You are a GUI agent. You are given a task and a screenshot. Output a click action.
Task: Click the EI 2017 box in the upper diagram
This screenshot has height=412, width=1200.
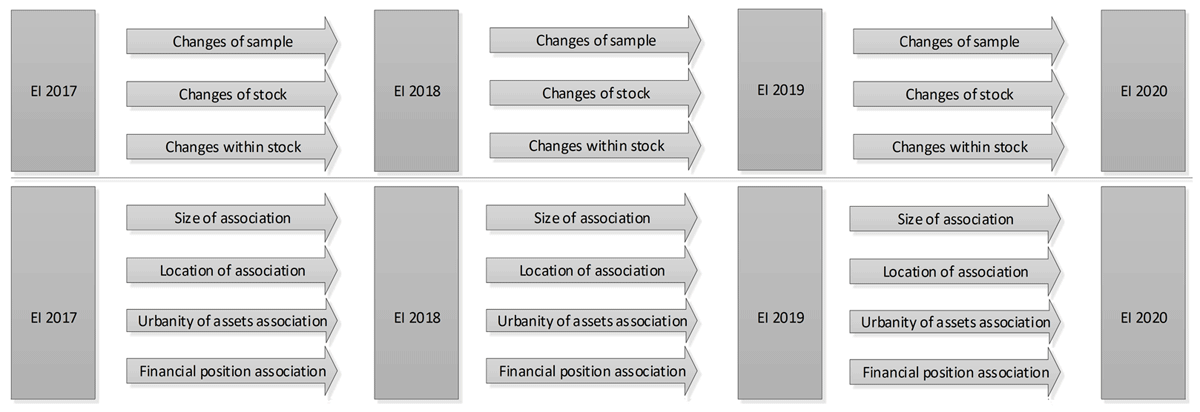[x=54, y=92]
